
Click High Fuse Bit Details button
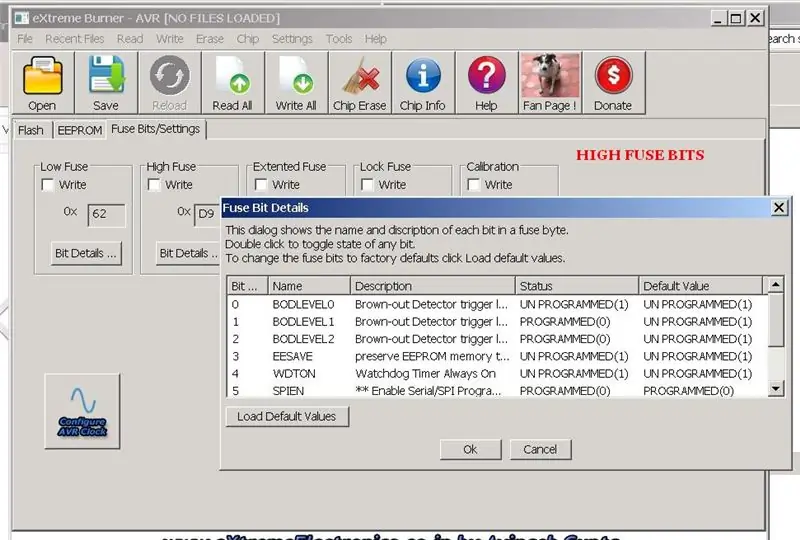pos(188,253)
